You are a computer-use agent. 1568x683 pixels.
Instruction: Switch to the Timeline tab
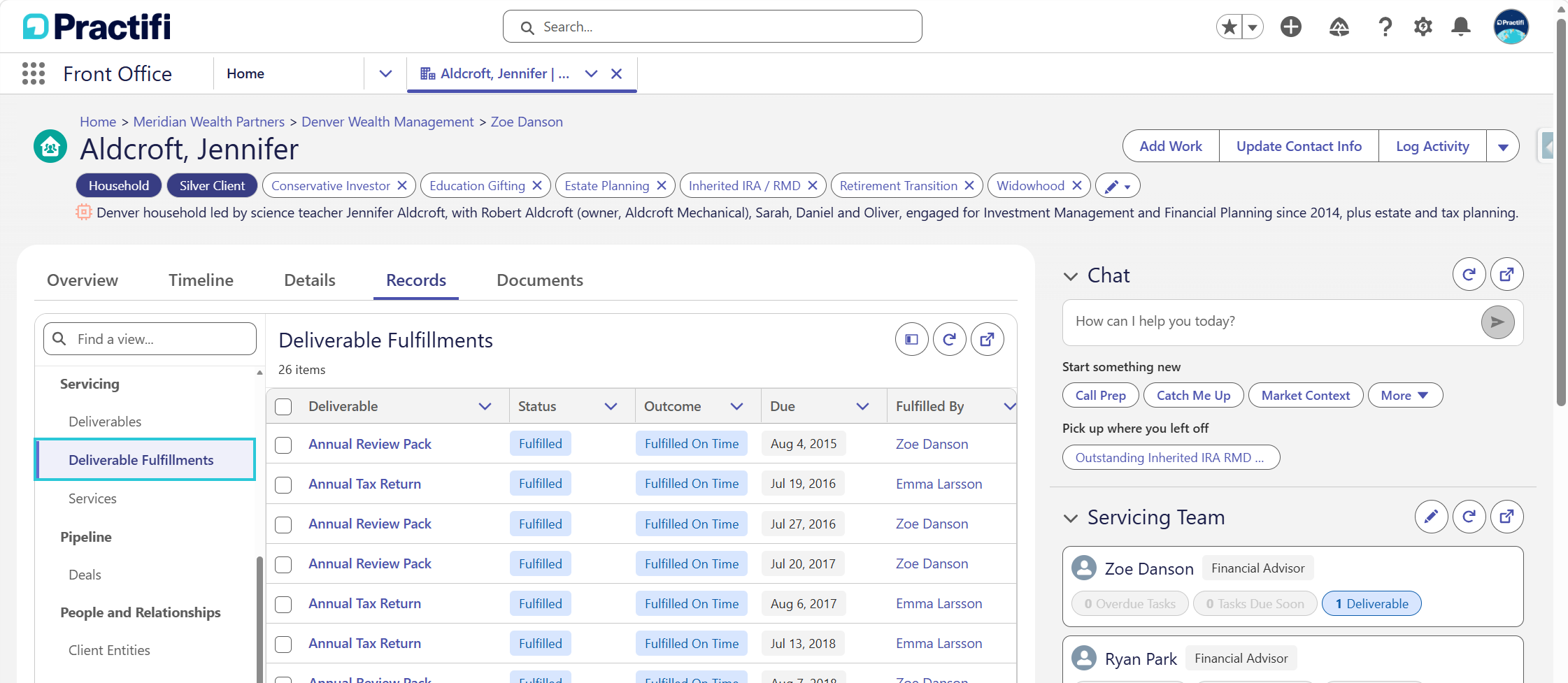(201, 280)
